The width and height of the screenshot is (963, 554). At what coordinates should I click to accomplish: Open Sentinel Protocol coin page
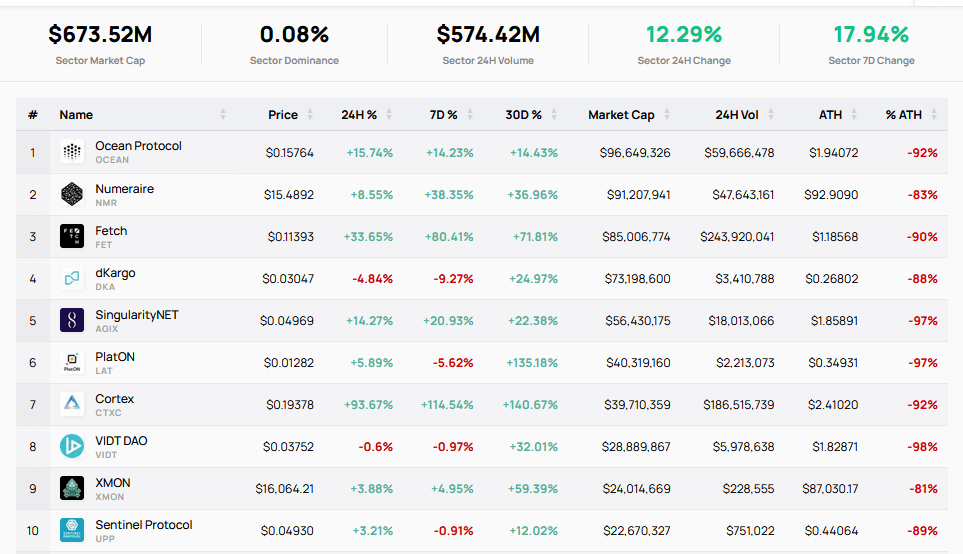144,525
